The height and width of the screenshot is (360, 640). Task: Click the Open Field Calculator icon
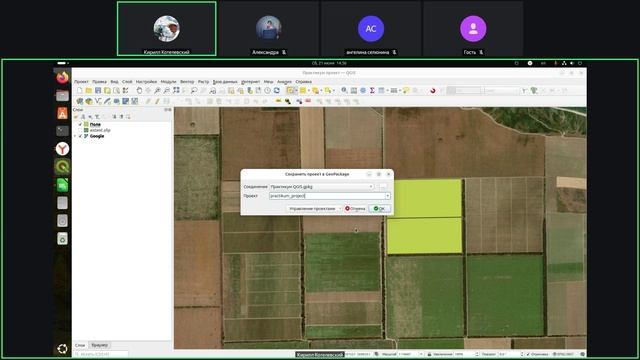(x=353, y=91)
